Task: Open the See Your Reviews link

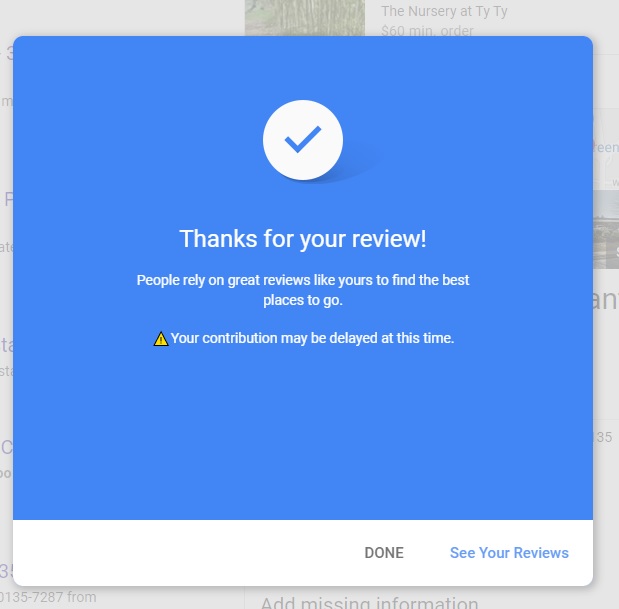Action: (x=509, y=553)
